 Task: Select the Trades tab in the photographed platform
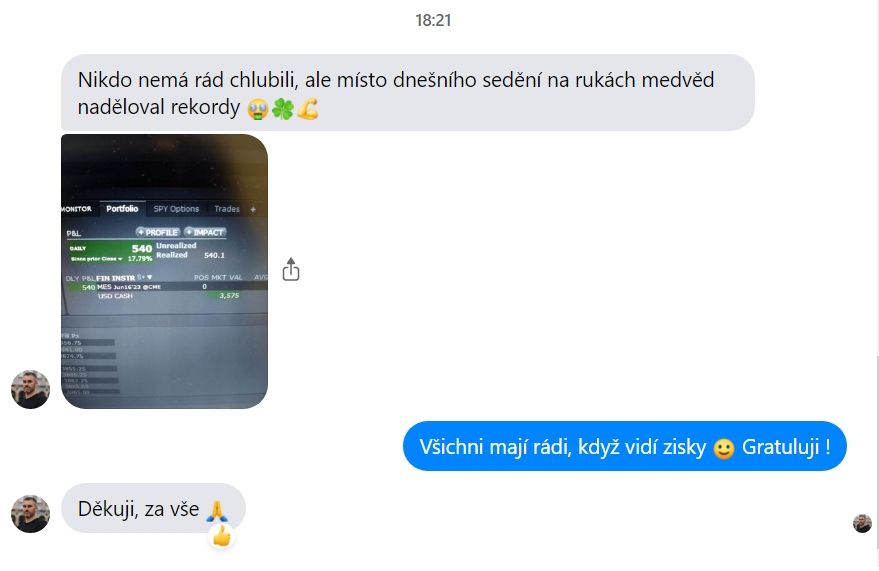tap(227, 209)
